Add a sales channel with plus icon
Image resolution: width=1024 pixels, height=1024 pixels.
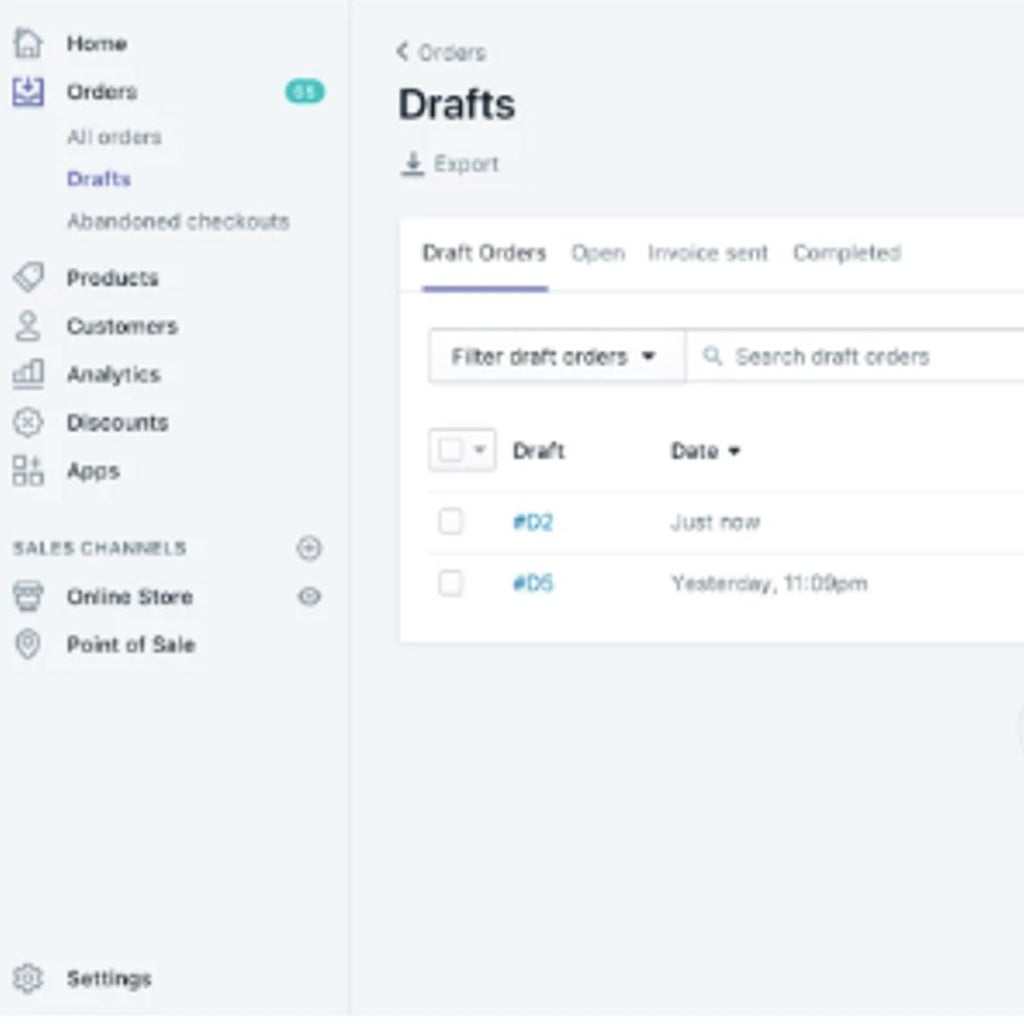click(309, 548)
